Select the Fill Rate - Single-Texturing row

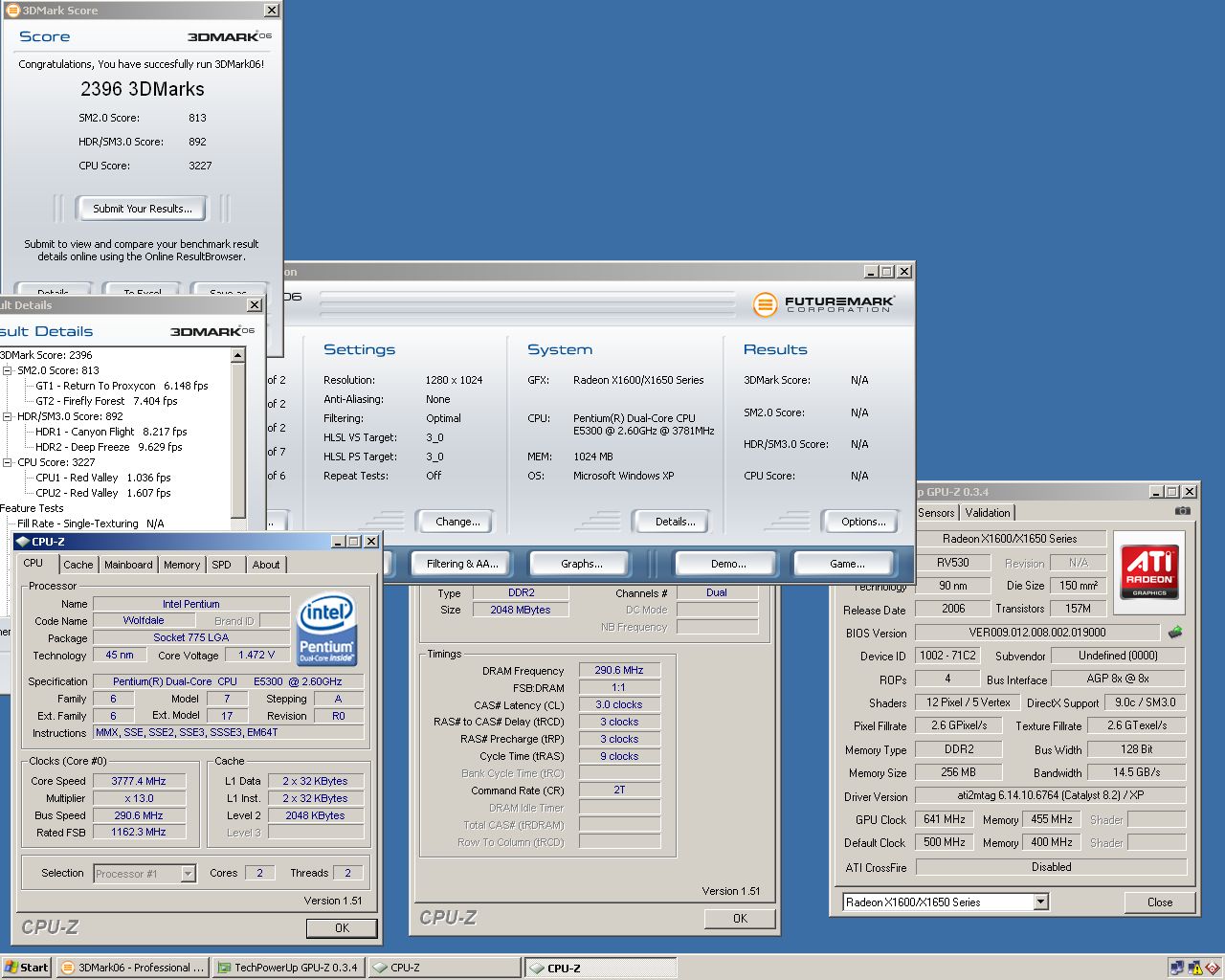coord(91,523)
